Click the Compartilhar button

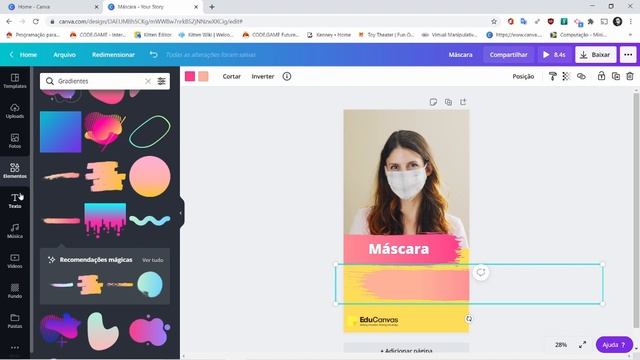click(508, 55)
